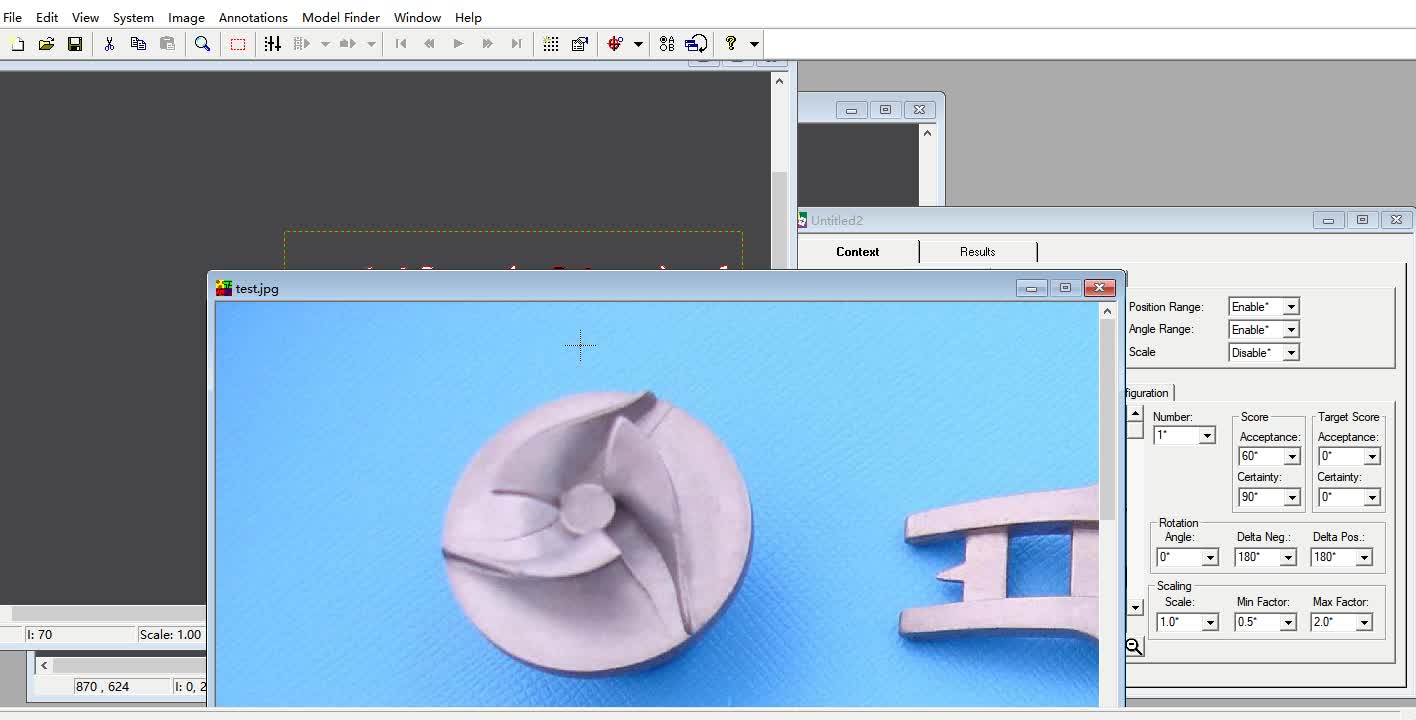Open the Edit menu

point(47,17)
